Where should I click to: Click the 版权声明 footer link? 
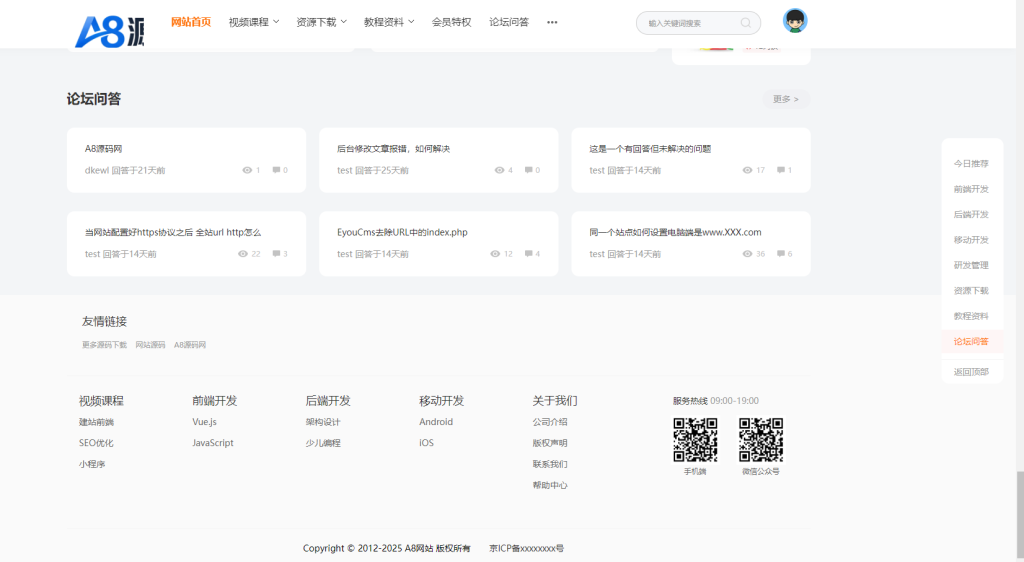550,443
